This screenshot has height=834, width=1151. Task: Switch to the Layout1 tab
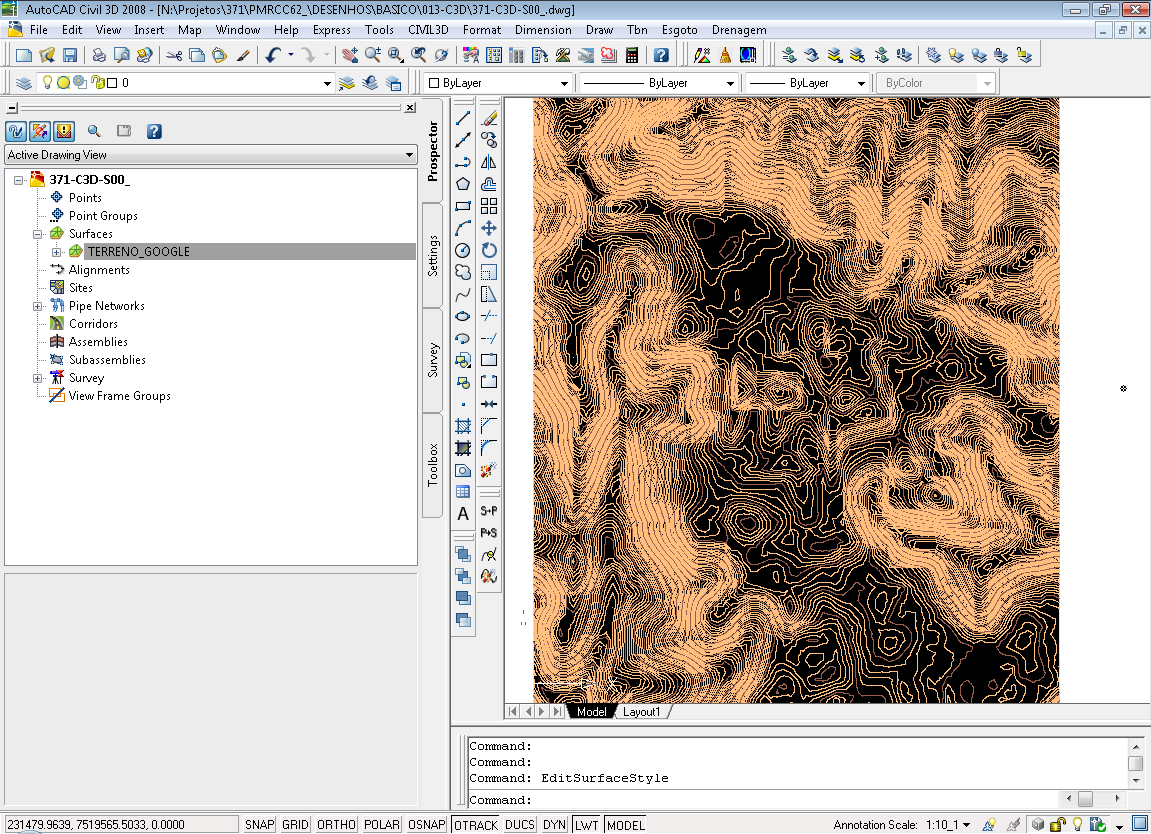642,712
